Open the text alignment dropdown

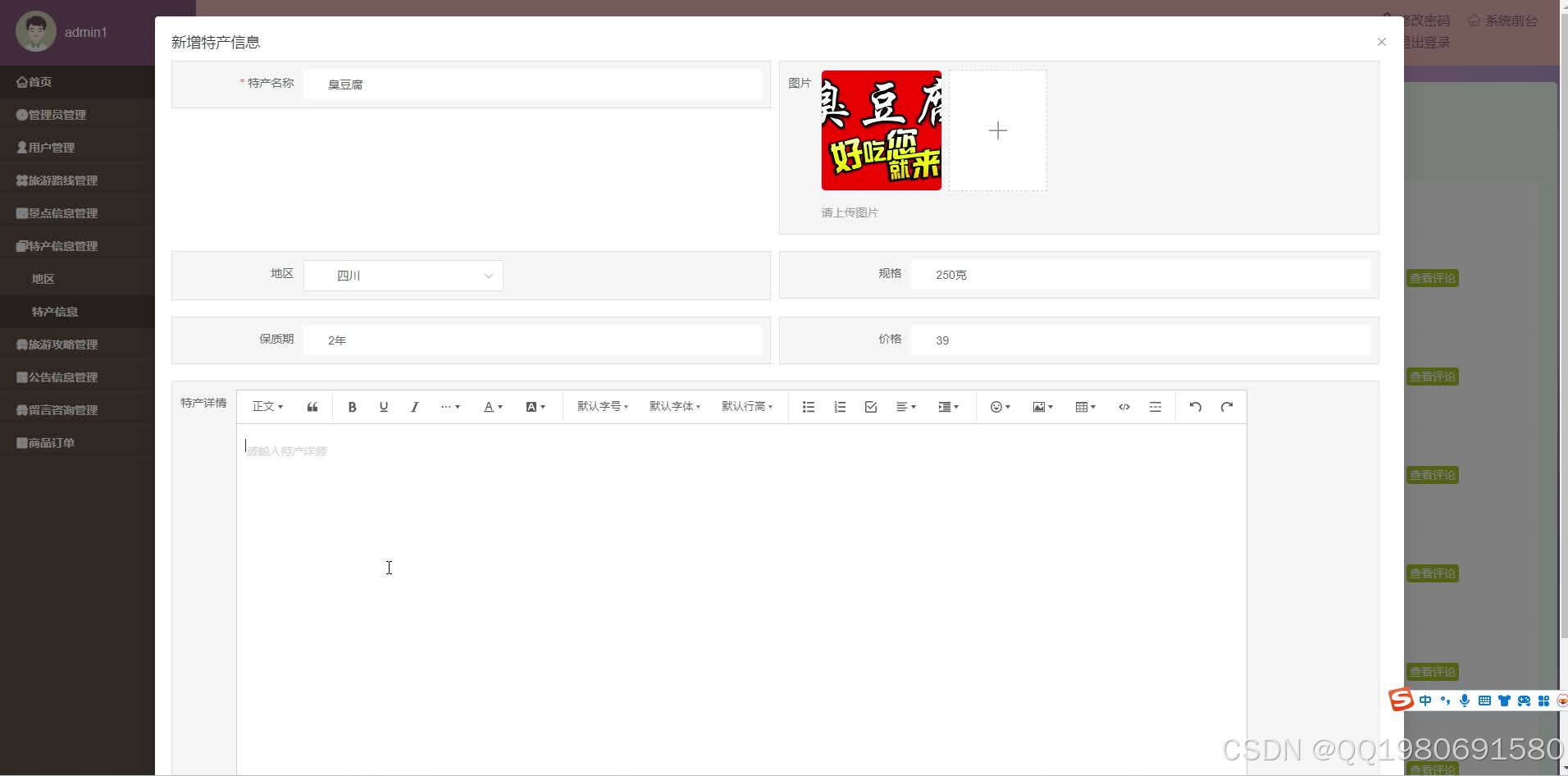[x=906, y=407]
